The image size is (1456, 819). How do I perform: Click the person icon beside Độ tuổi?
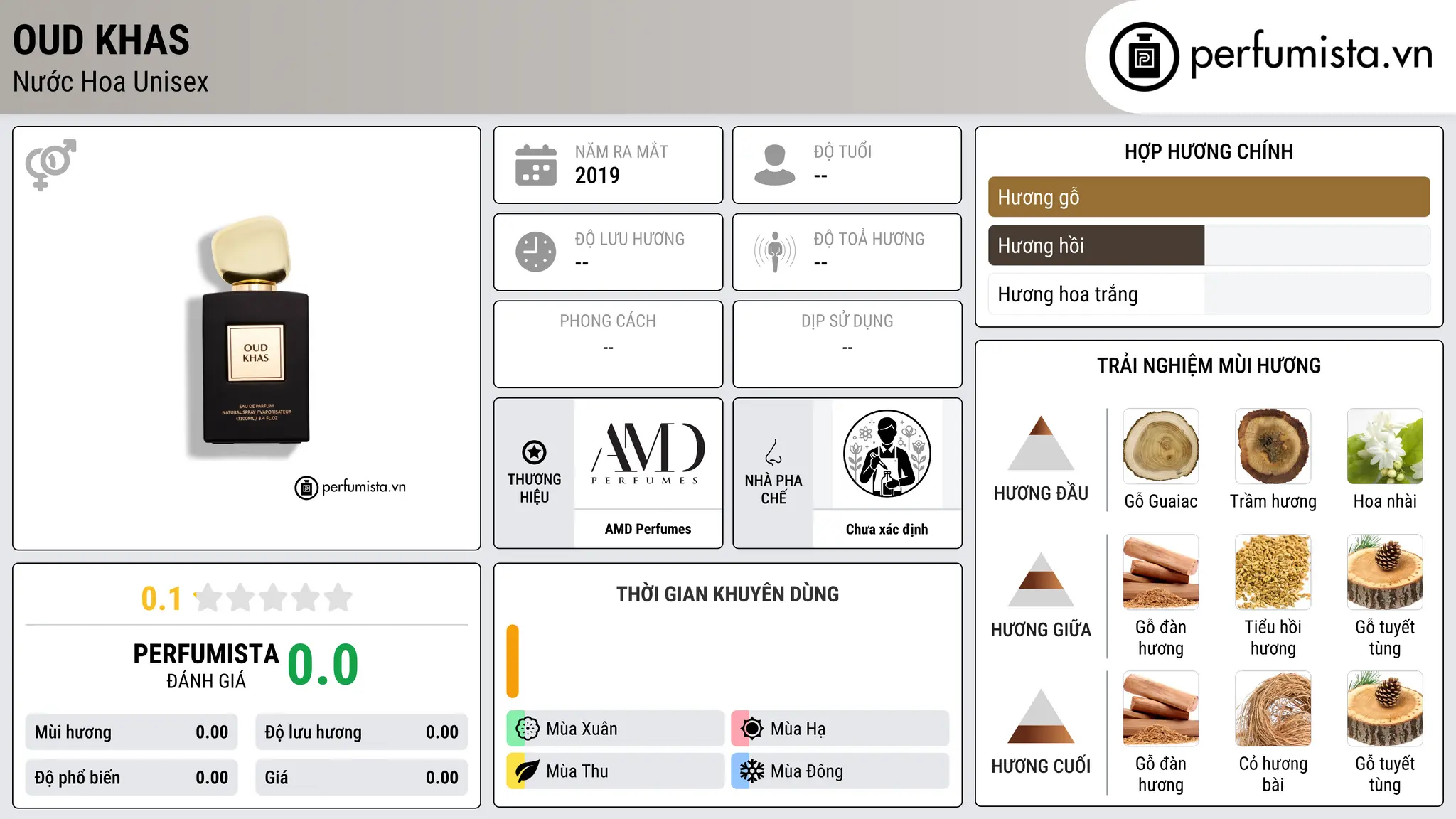tap(774, 165)
